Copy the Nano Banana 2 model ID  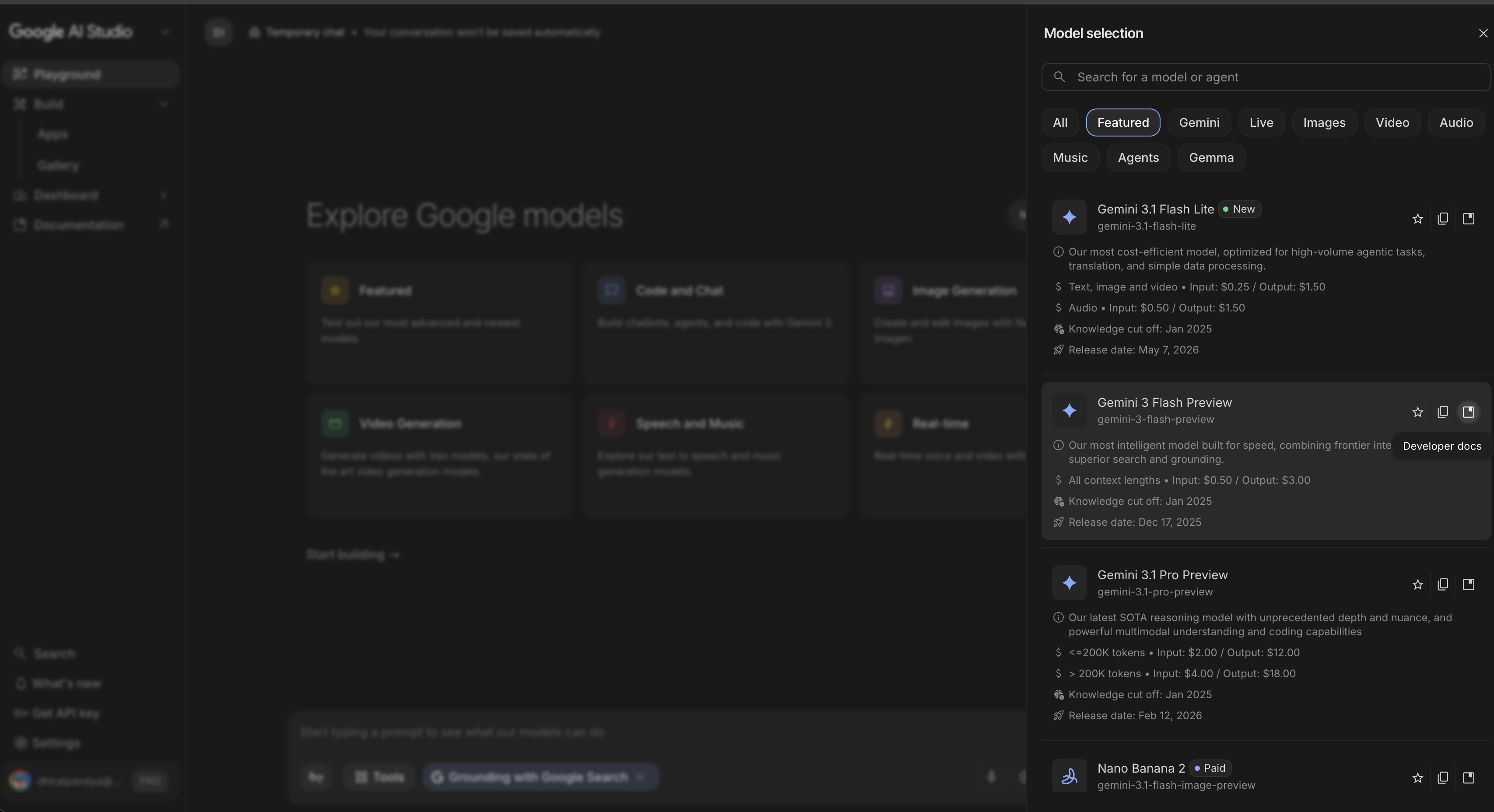tap(1443, 777)
